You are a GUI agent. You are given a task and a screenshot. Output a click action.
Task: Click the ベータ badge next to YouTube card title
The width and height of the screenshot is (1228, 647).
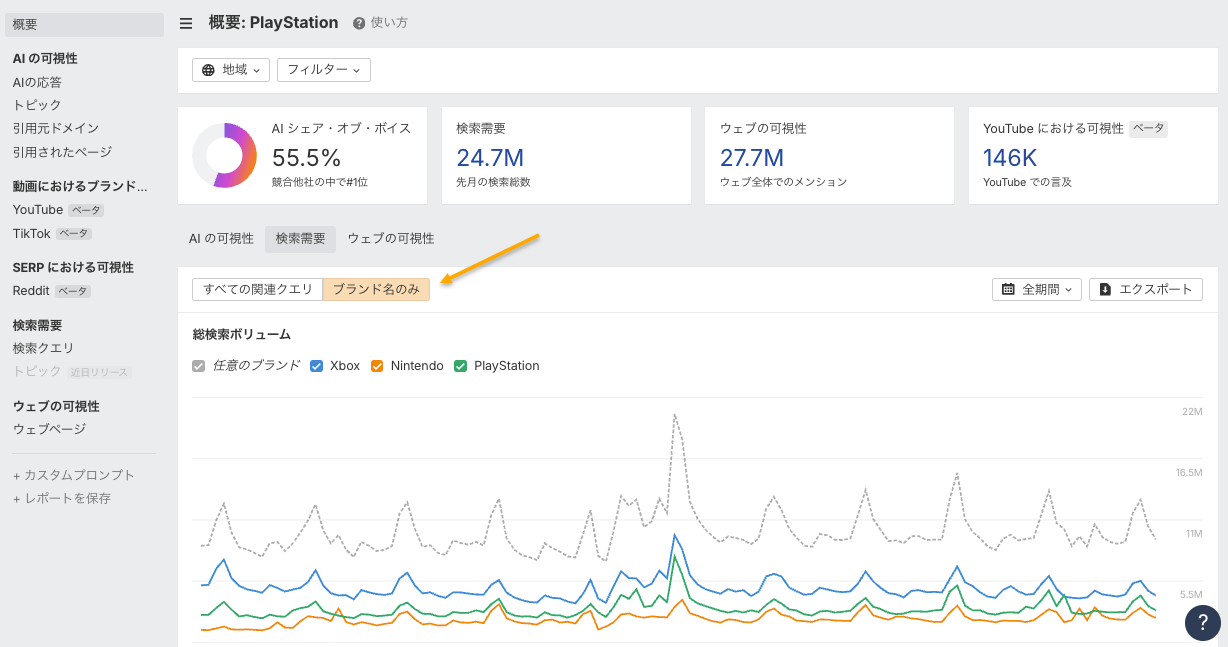pos(1148,129)
